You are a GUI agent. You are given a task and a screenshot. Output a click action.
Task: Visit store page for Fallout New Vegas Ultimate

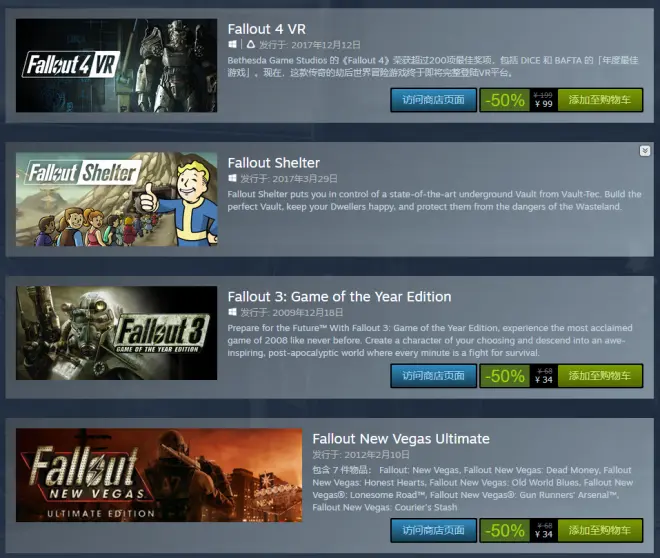click(434, 530)
